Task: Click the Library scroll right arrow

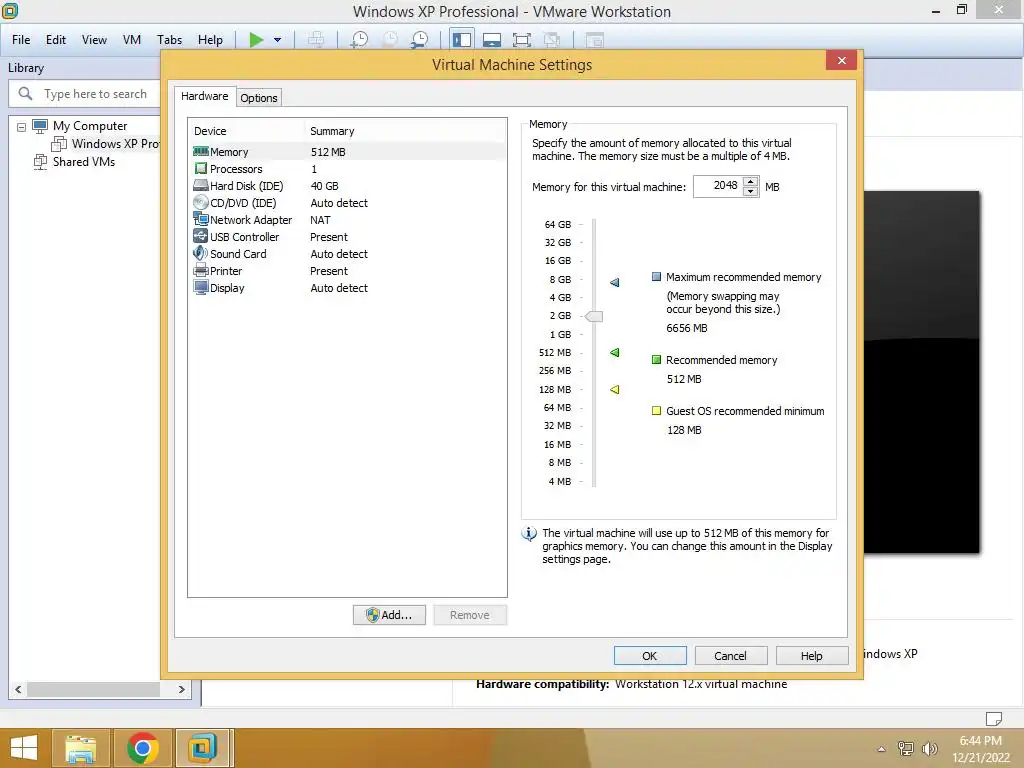Action: [182, 689]
